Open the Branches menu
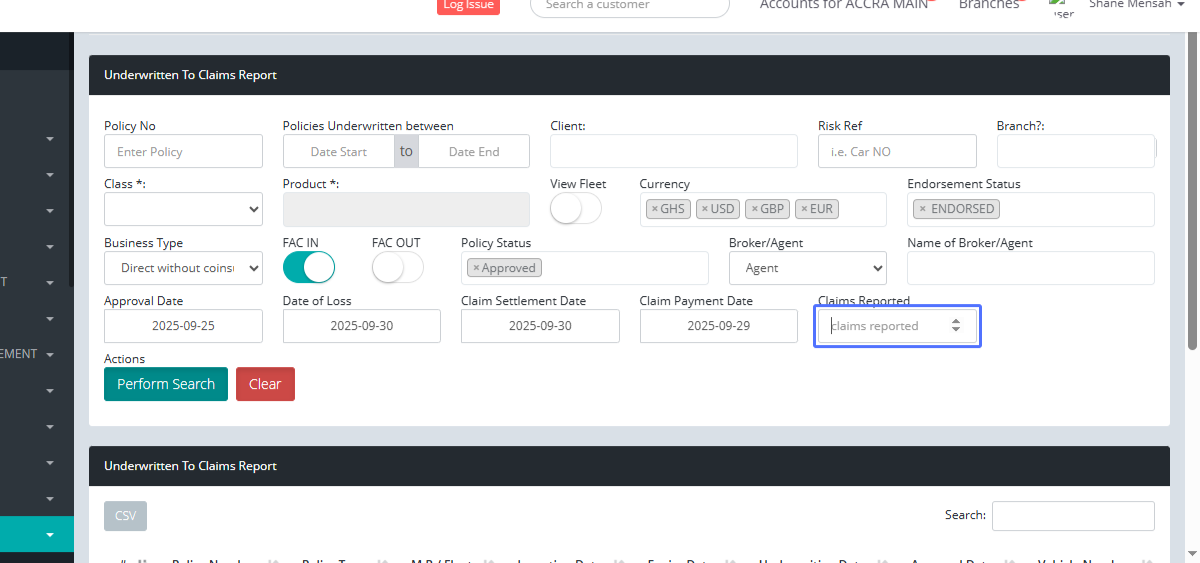The image size is (1200, 563). coord(989,5)
